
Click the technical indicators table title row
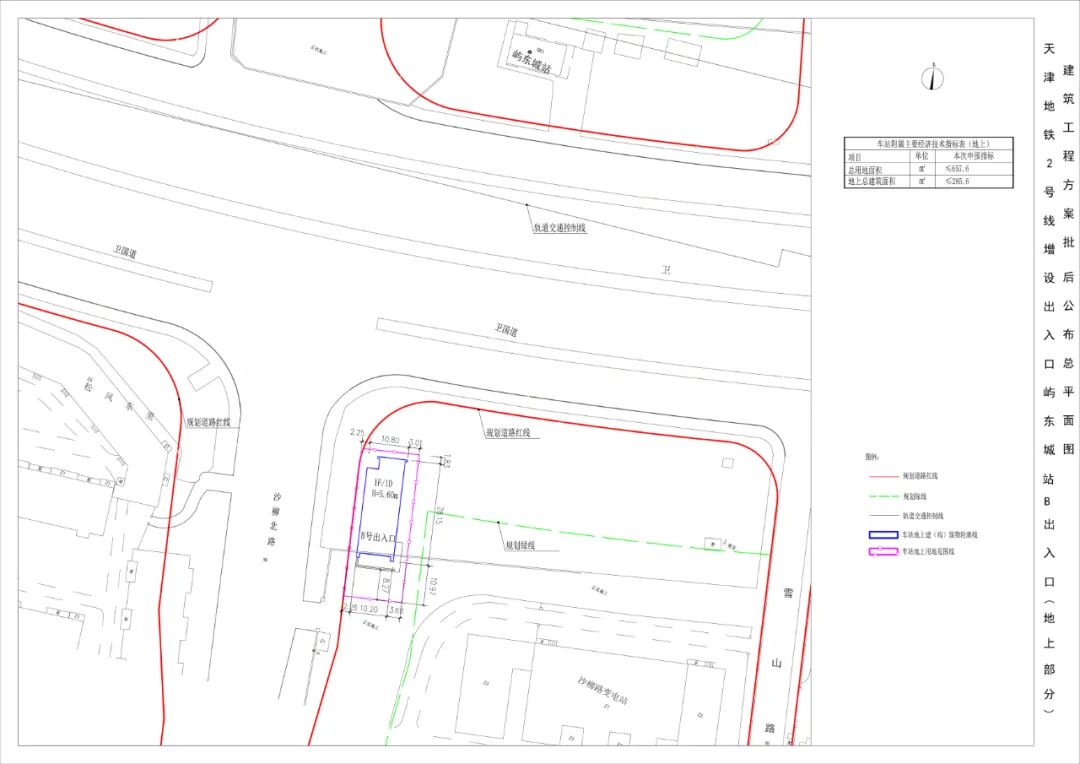point(927,144)
